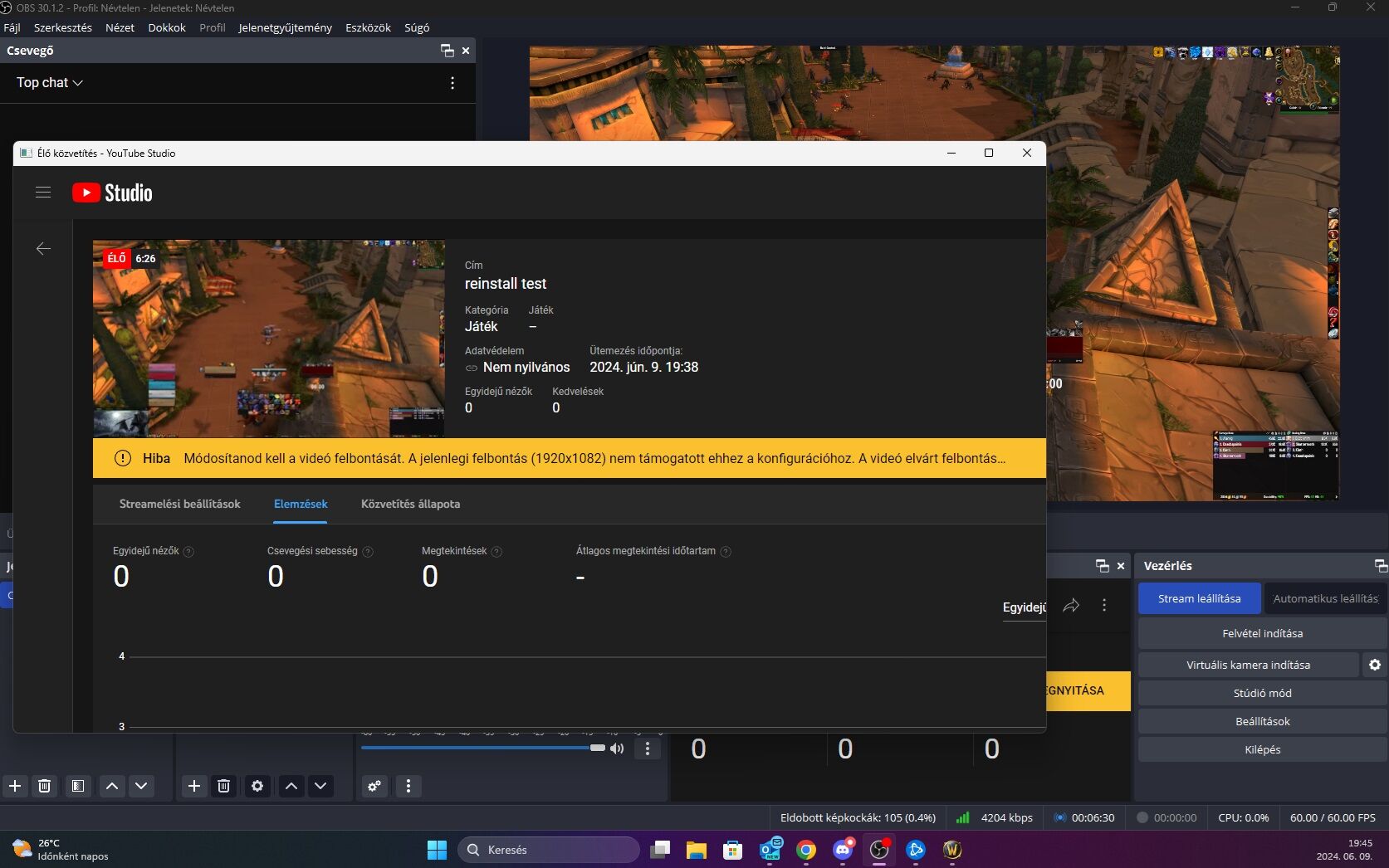Pop out the Vezérlés dock
This screenshot has width=1389, height=868.
pos(1381,566)
